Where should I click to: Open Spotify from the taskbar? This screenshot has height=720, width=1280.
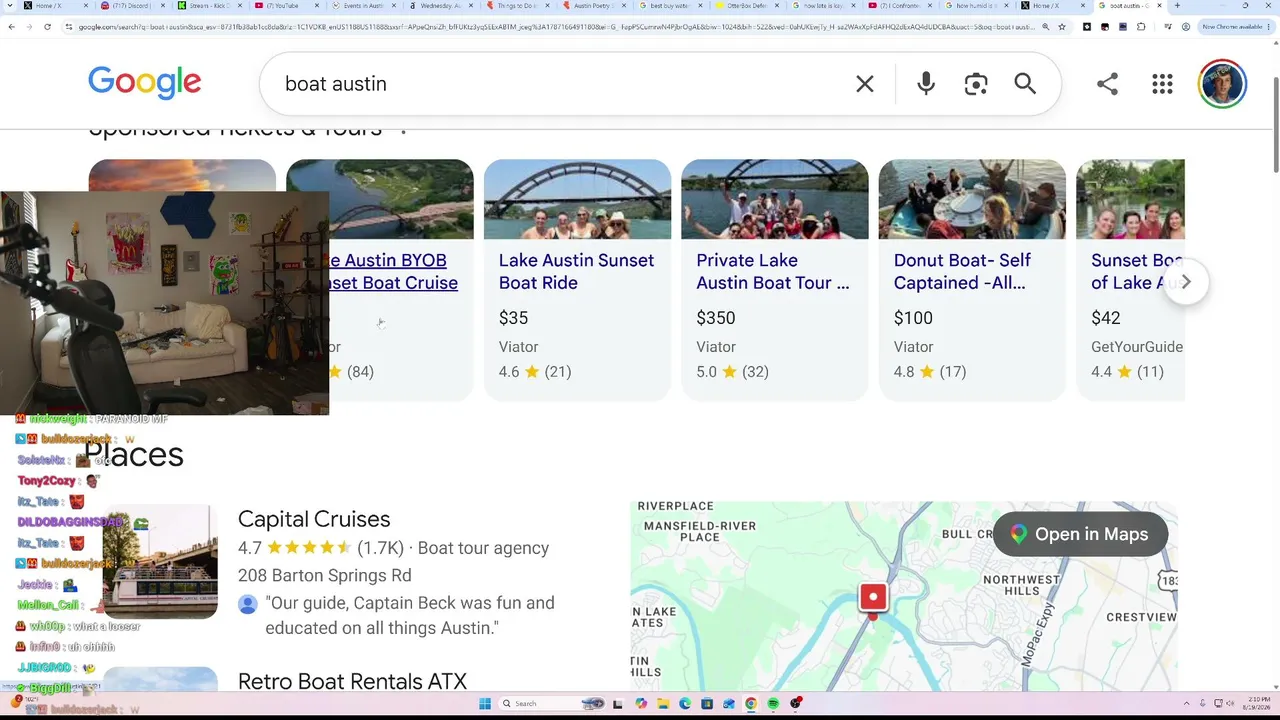pyautogui.click(x=774, y=703)
